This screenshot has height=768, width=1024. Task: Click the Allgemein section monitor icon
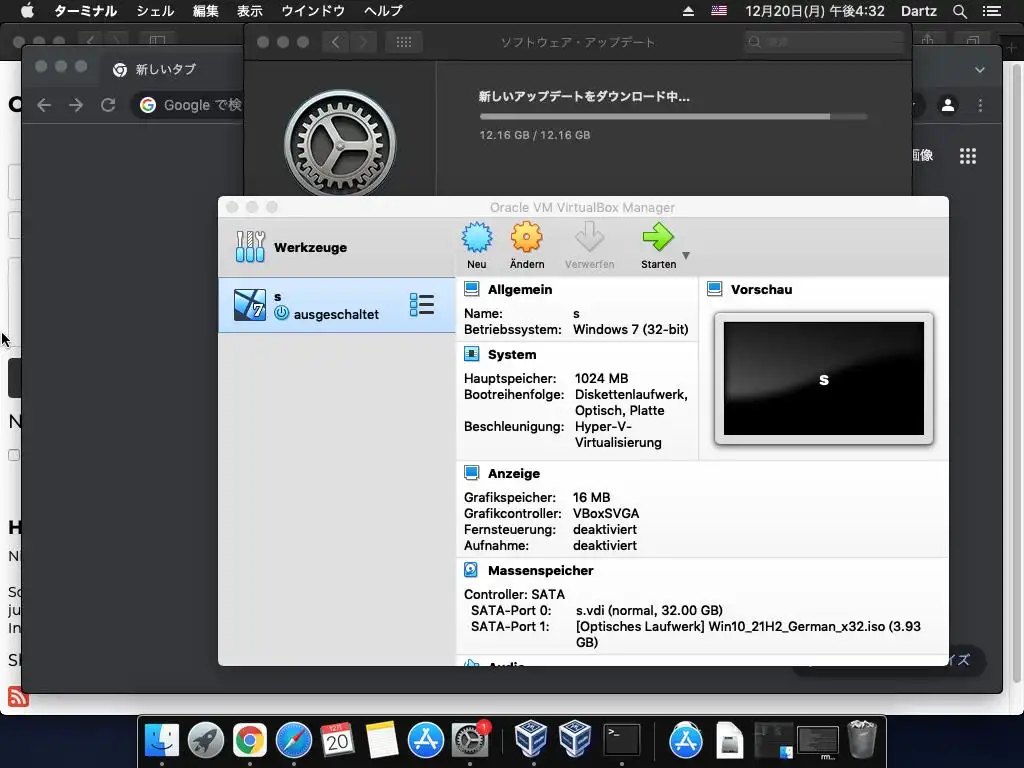click(x=472, y=289)
